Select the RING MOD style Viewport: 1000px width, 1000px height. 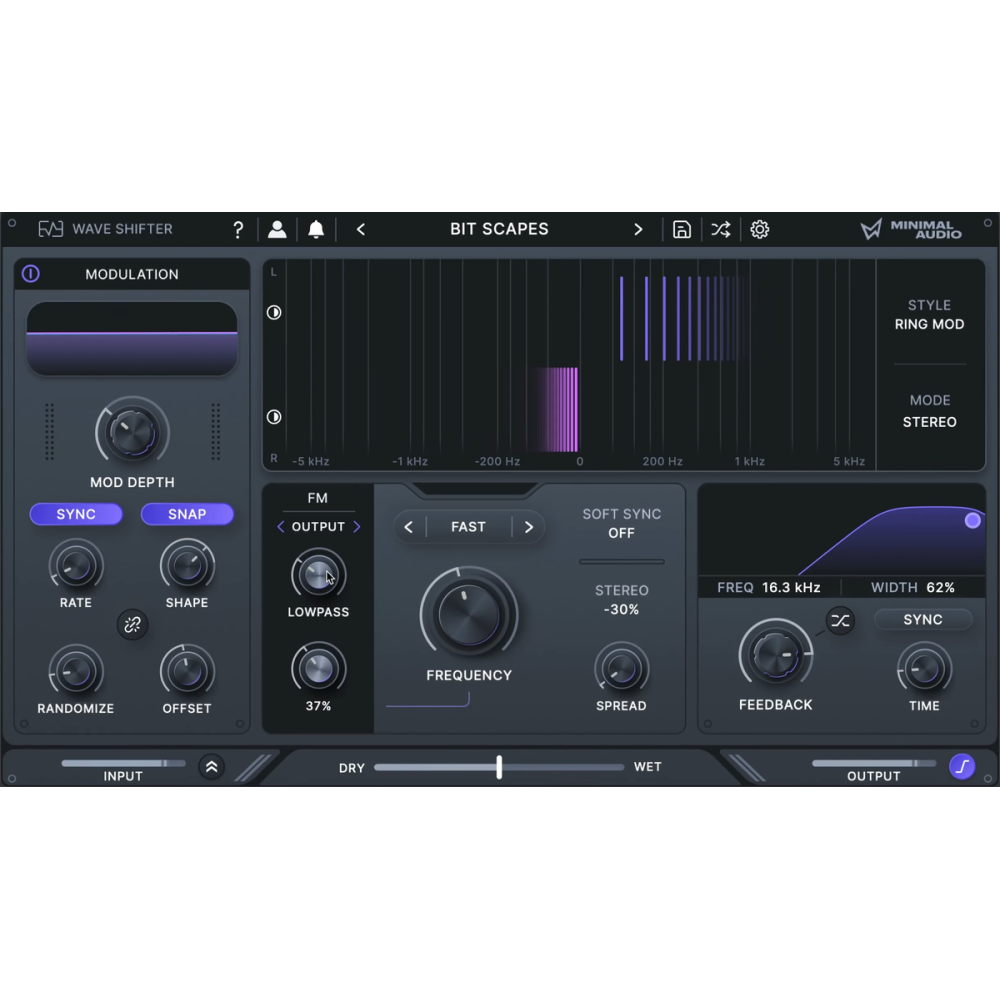click(x=930, y=324)
